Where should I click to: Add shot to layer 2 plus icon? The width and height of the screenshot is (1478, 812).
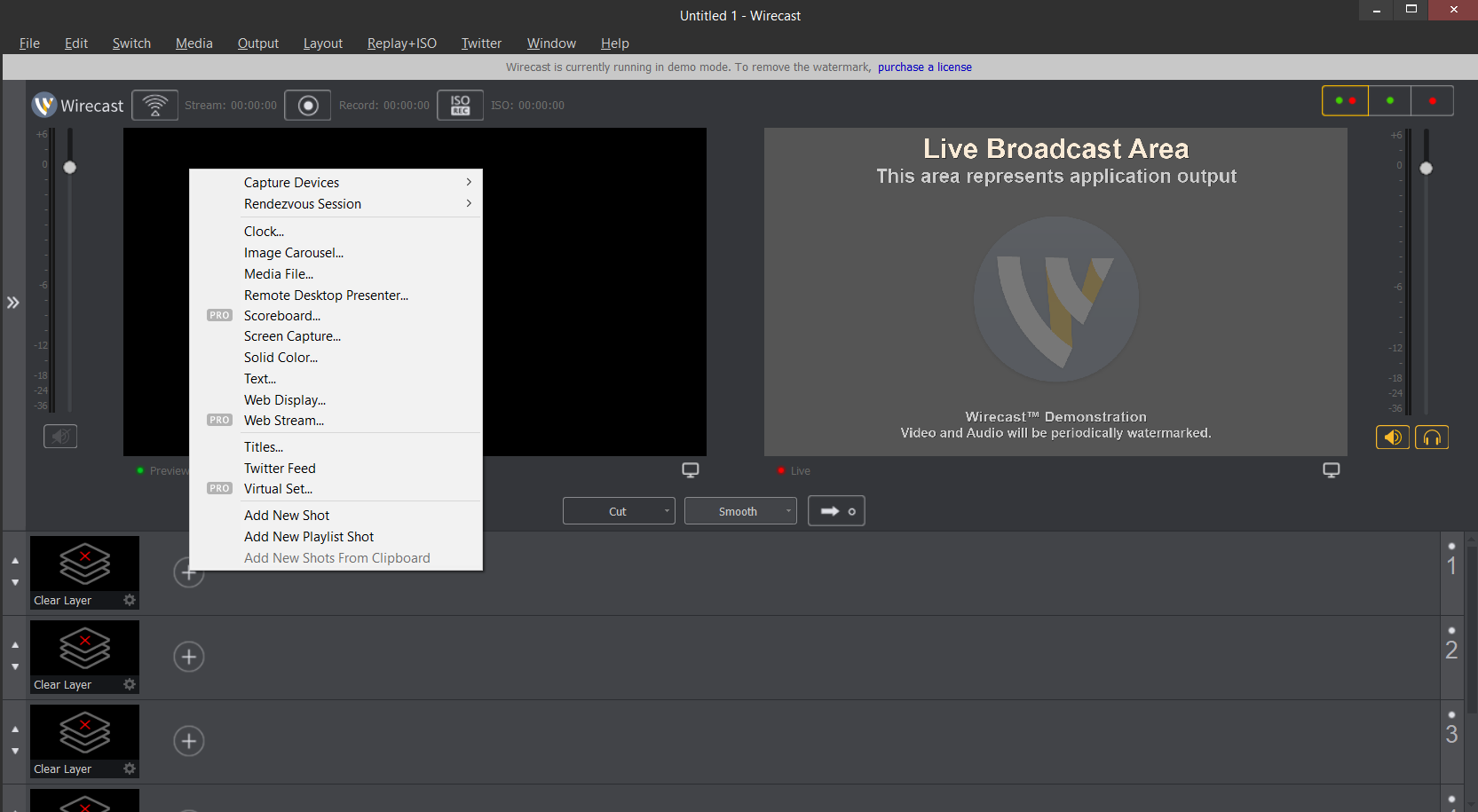[188, 657]
